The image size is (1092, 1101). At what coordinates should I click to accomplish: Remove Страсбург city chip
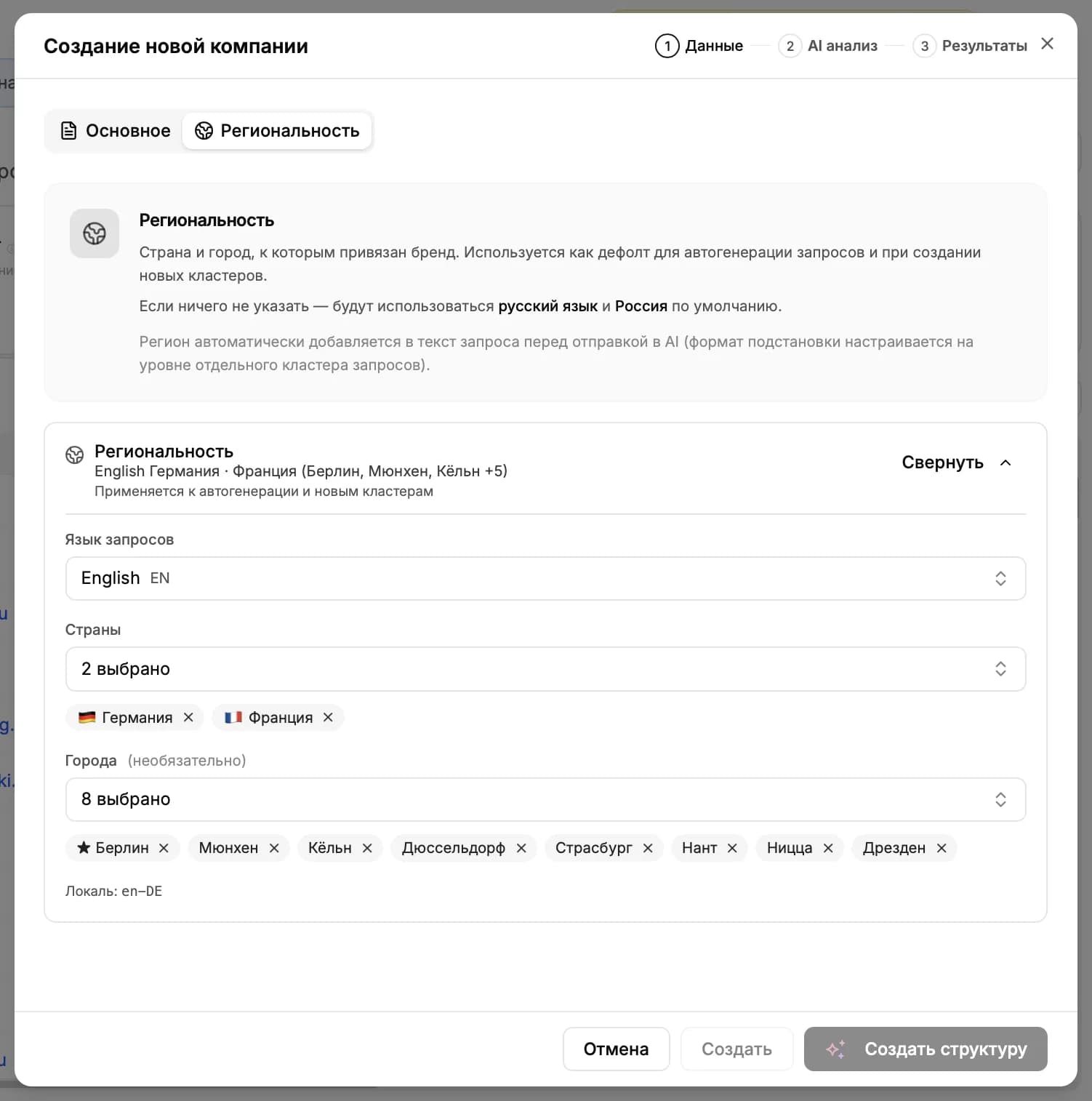click(x=648, y=848)
